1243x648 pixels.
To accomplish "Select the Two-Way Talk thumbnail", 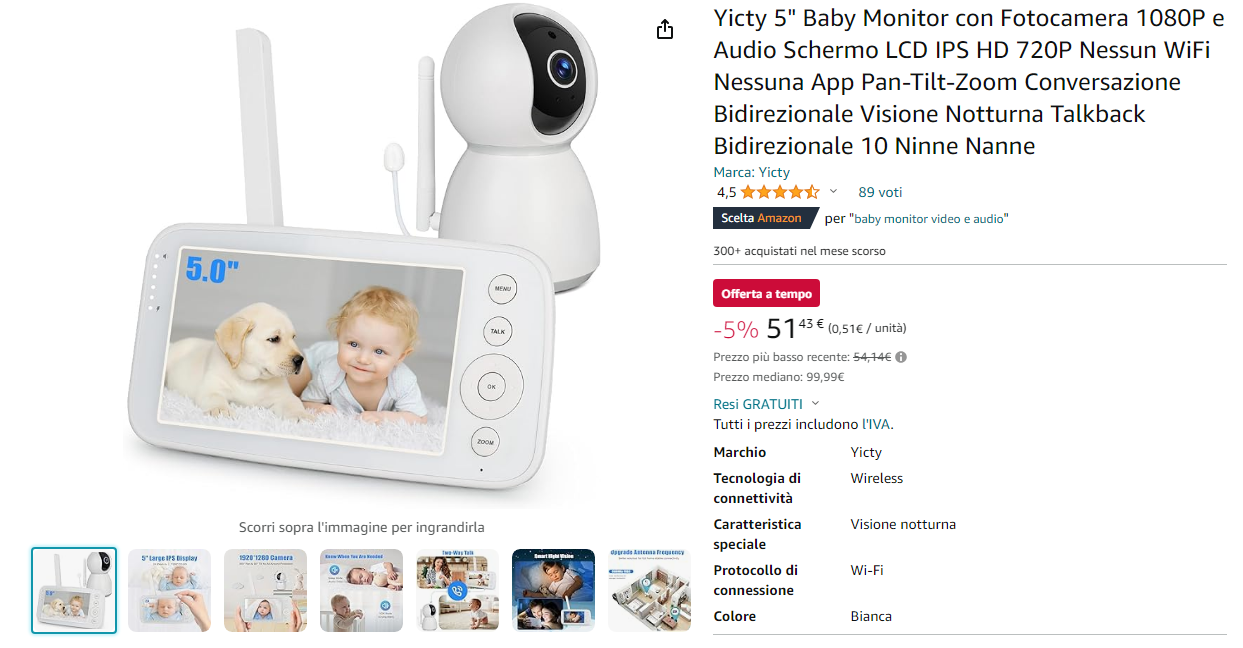I will tap(457, 590).
